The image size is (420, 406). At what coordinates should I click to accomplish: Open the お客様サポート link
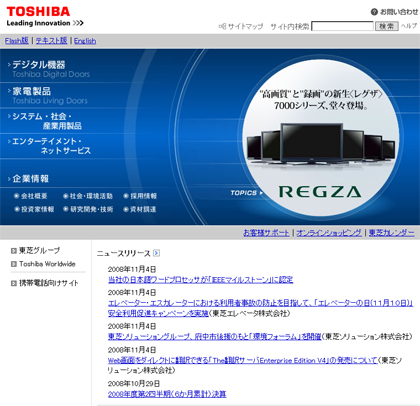pos(266,233)
